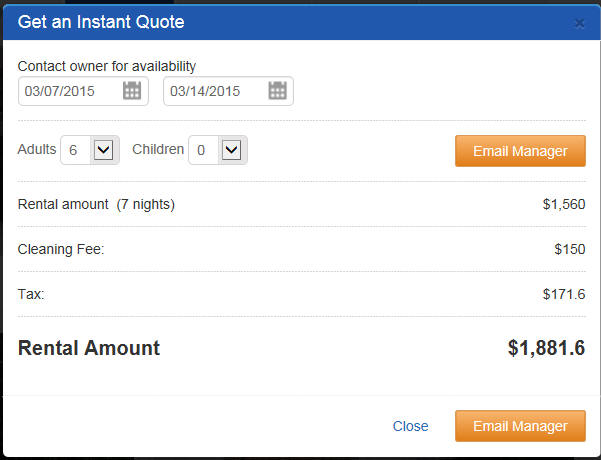The image size is (601, 460).
Task: Click the $1,560 rental amount value
Action: 564,204
